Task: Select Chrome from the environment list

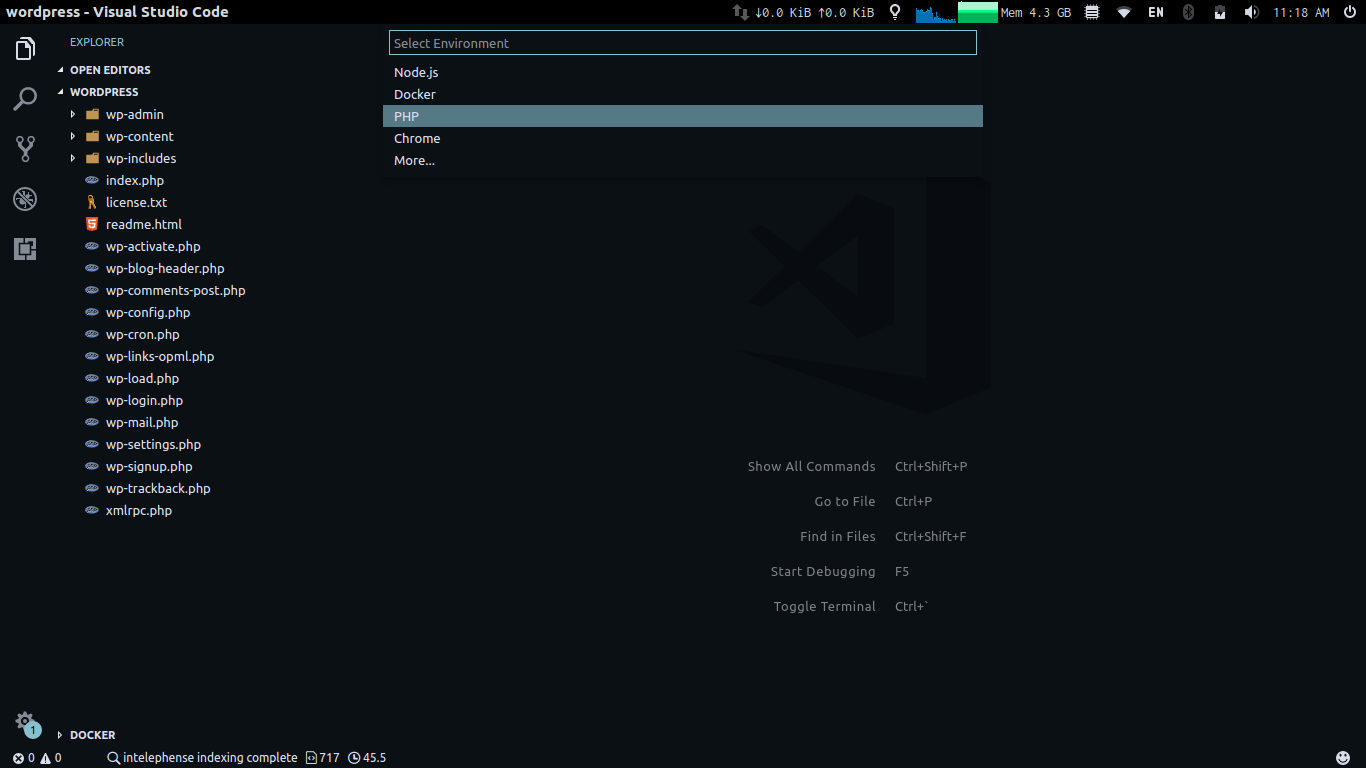Action: [x=417, y=138]
